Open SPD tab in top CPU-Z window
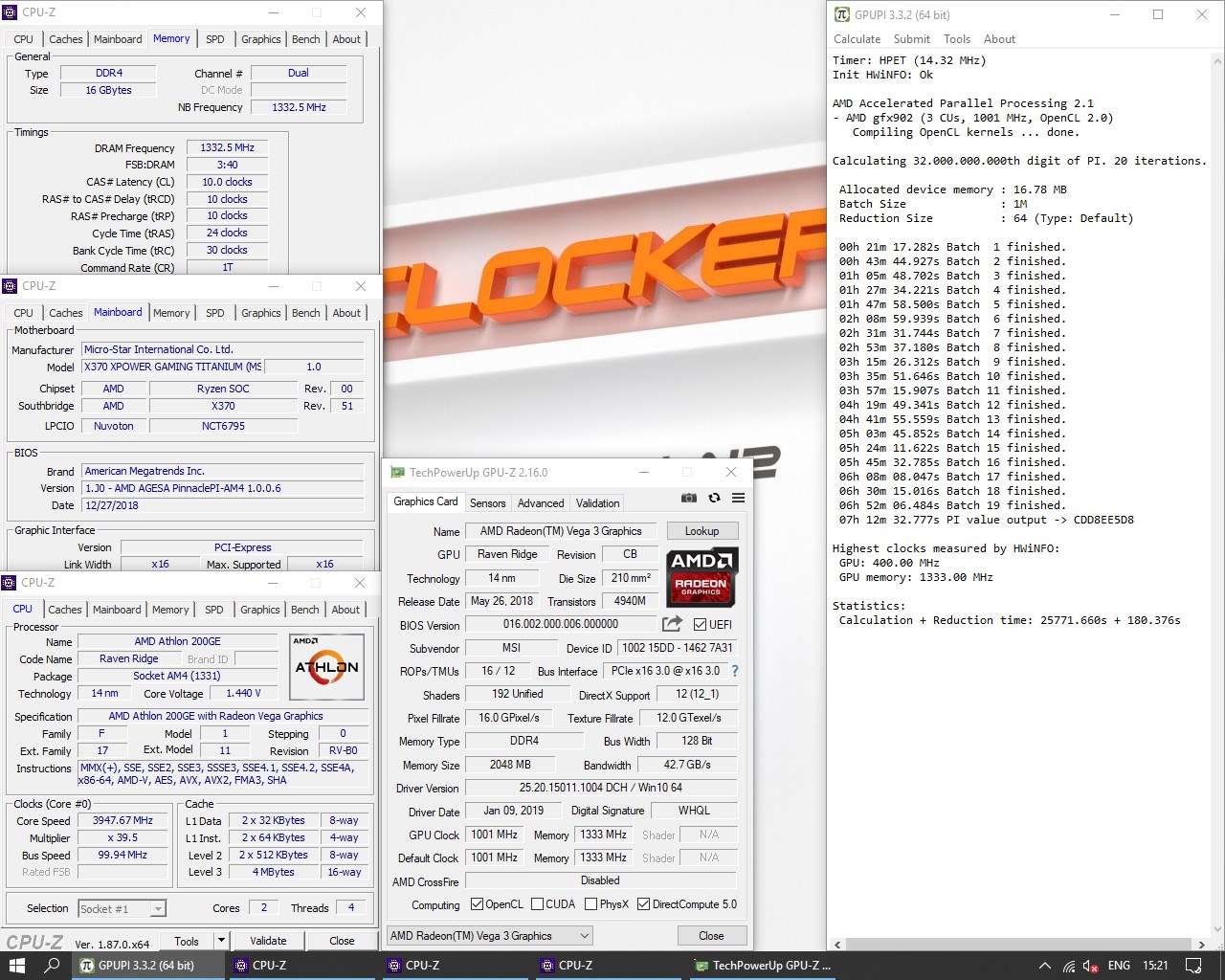The height and width of the screenshot is (980, 1225). (215, 39)
